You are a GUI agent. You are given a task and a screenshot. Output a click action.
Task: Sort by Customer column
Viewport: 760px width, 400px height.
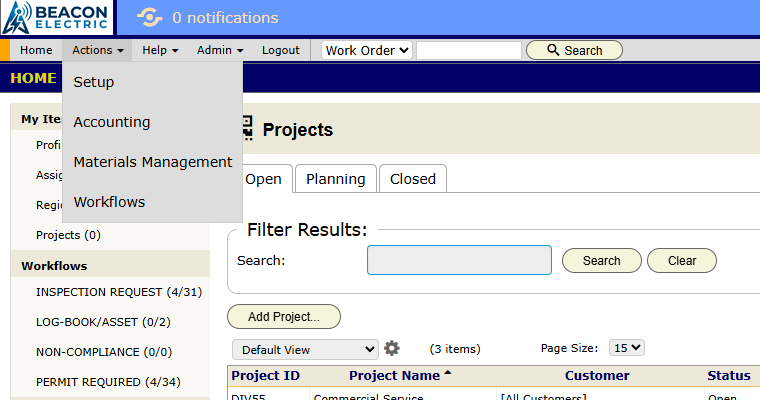click(x=597, y=376)
